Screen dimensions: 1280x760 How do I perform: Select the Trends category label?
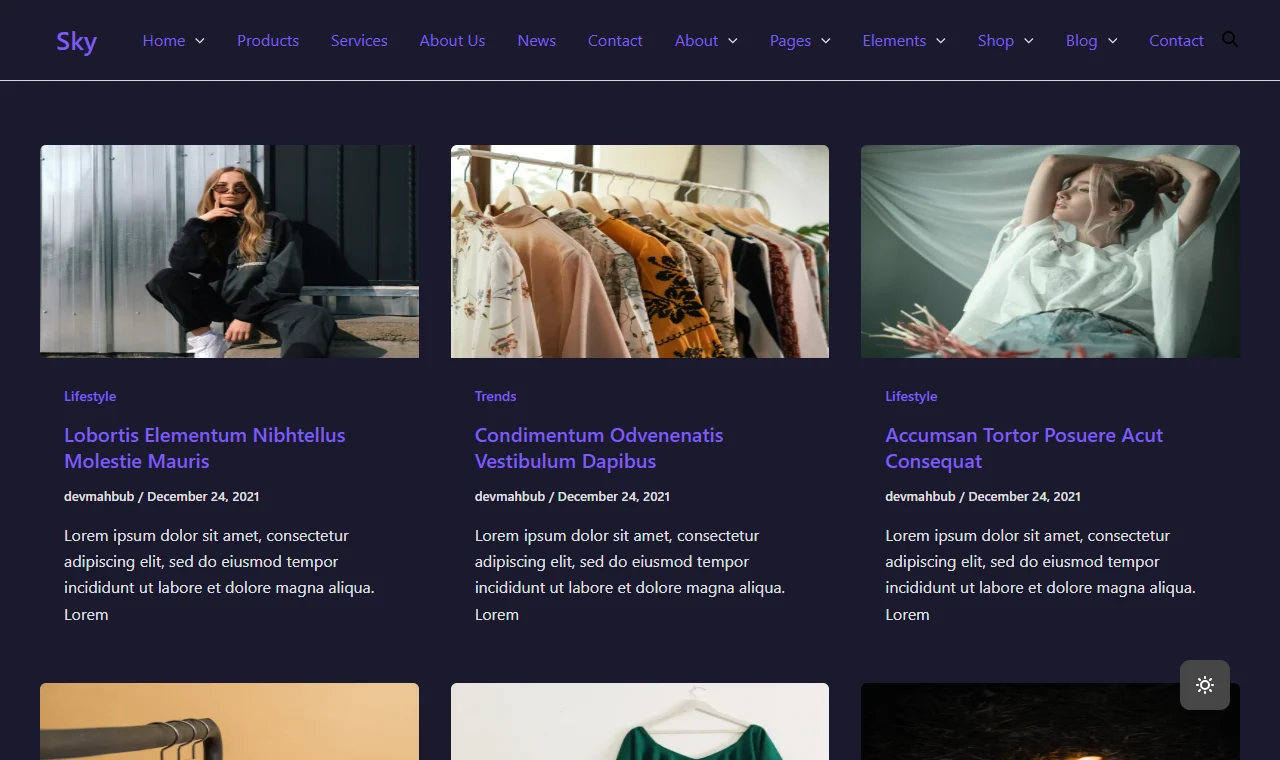[x=495, y=396]
